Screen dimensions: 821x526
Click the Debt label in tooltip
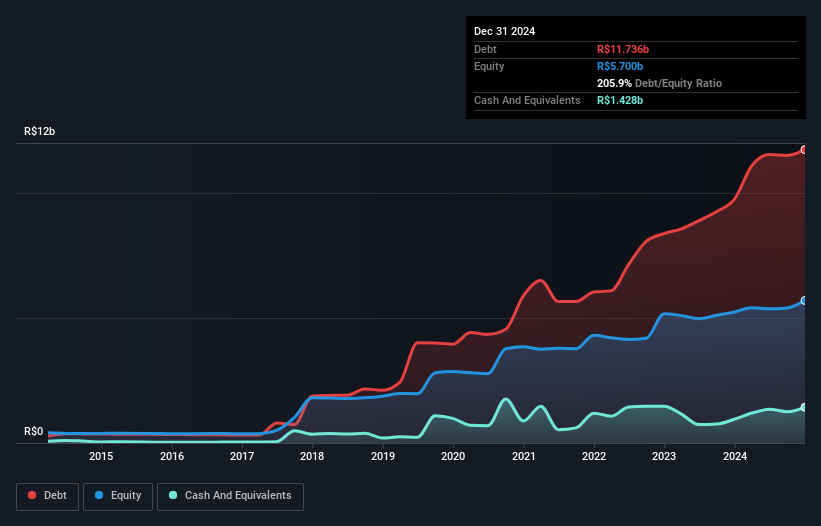click(x=485, y=49)
